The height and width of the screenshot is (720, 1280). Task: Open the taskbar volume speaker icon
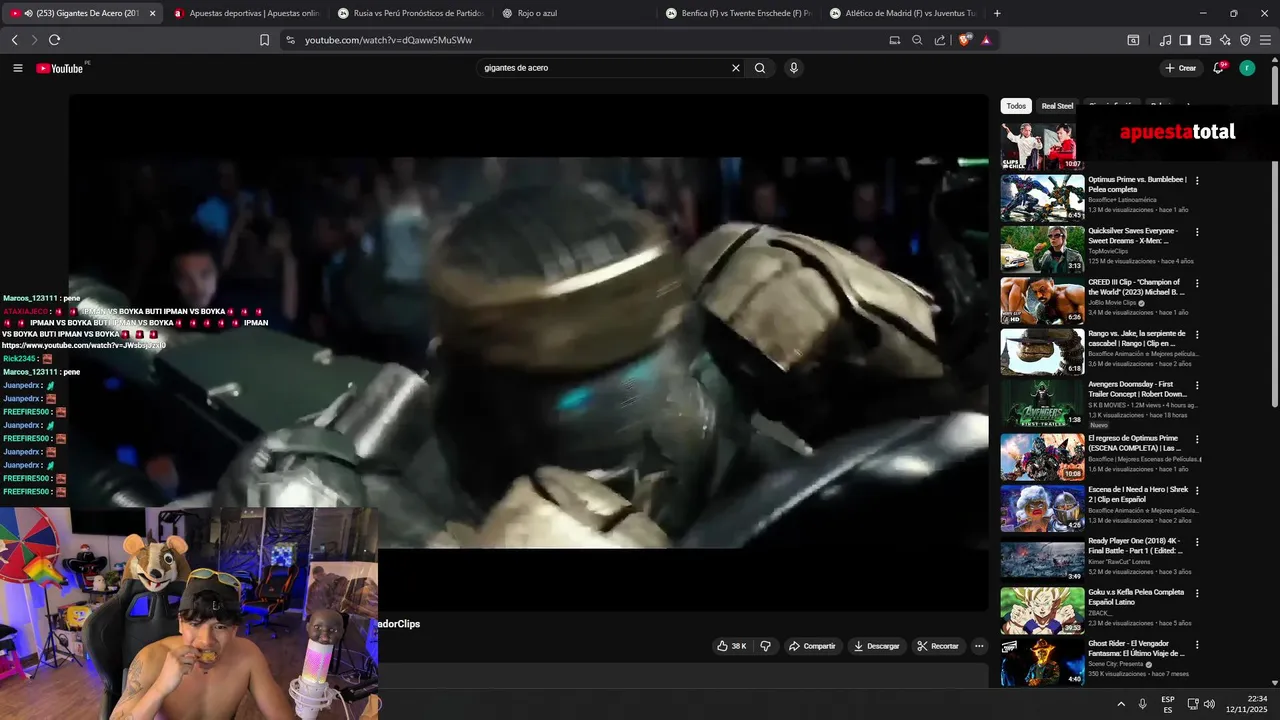pyautogui.click(x=1209, y=704)
